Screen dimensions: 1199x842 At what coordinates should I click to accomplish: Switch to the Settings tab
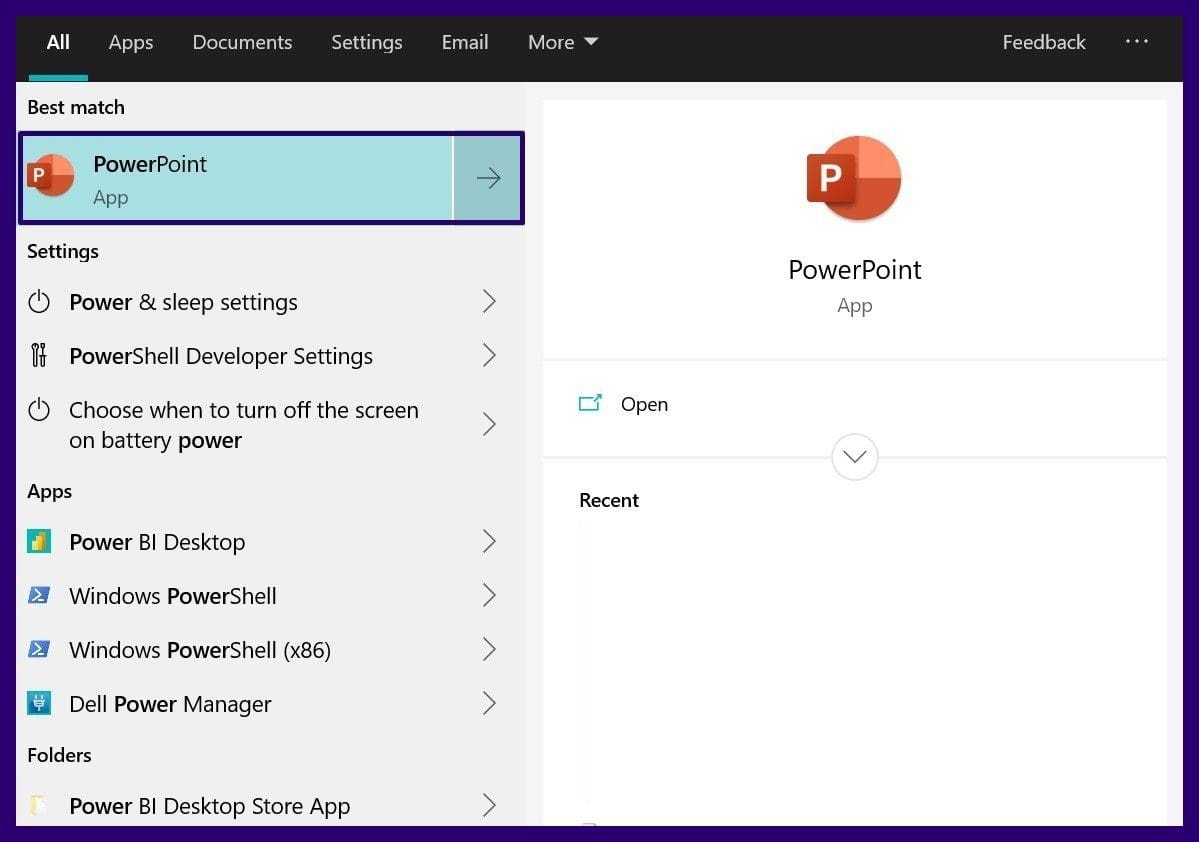(367, 42)
